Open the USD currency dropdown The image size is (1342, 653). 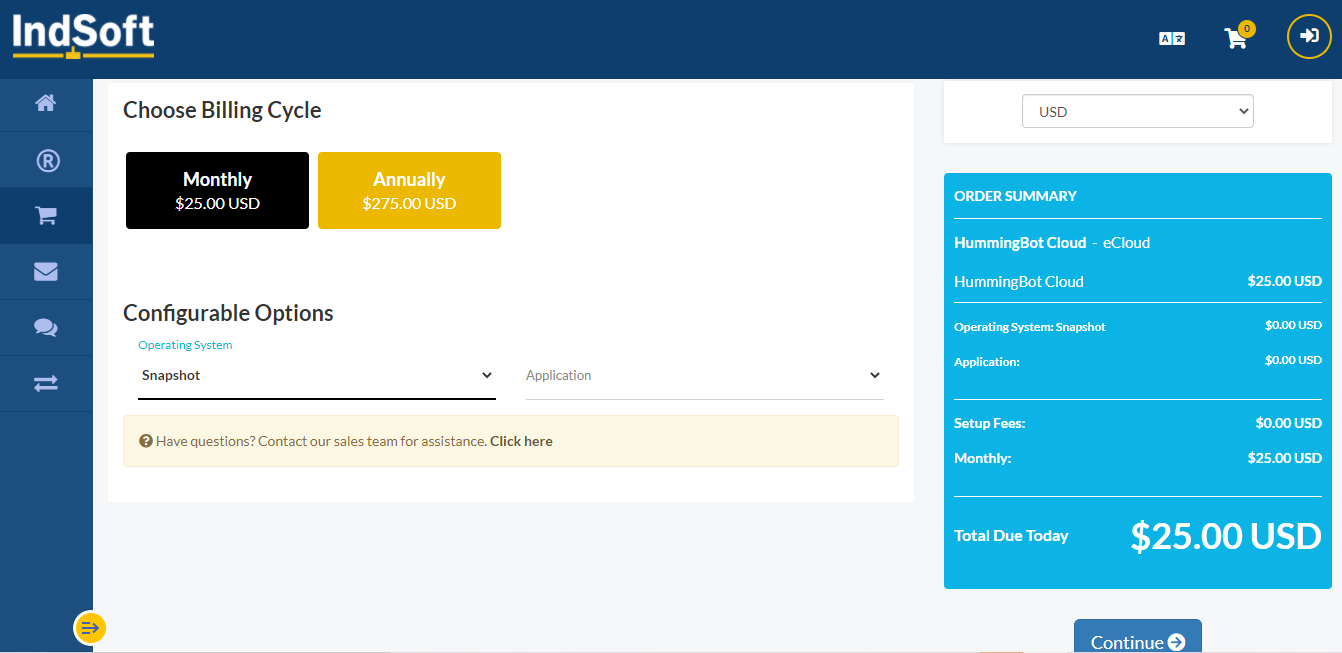[x=1137, y=111]
